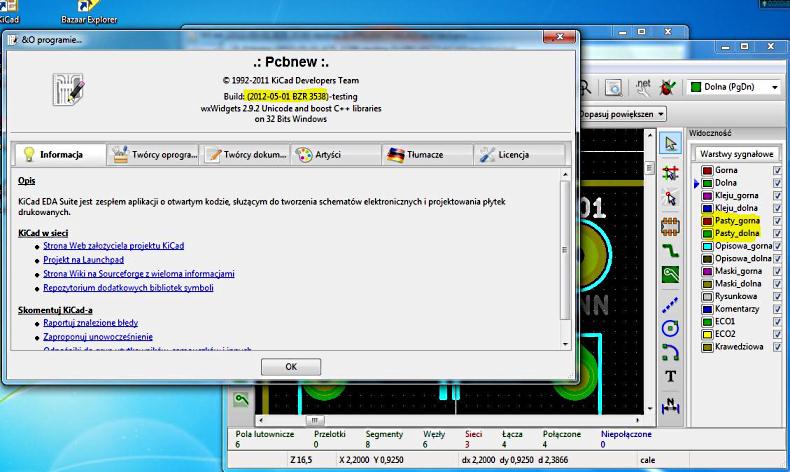Viewport: 790px width, 472px height.
Task: Select the local ratsnest display tool
Action: [670, 198]
